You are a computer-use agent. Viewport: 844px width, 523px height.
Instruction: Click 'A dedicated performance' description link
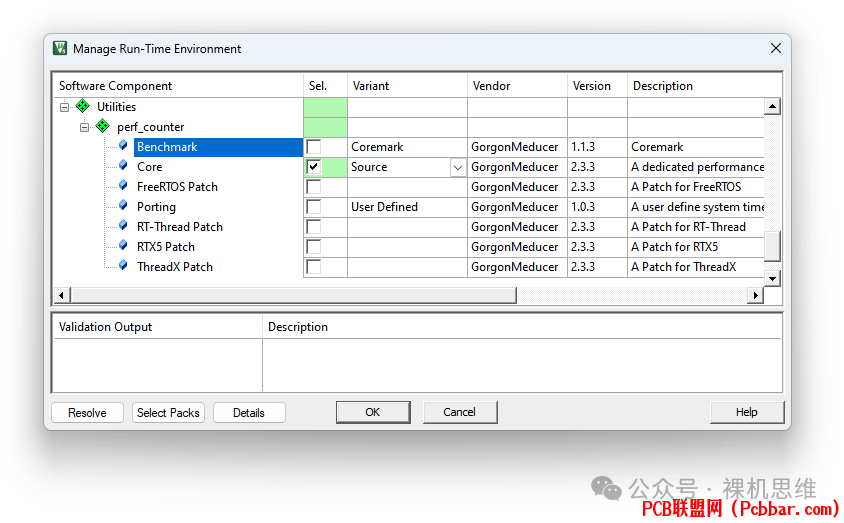pyautogui.click(x=698, y=167)
